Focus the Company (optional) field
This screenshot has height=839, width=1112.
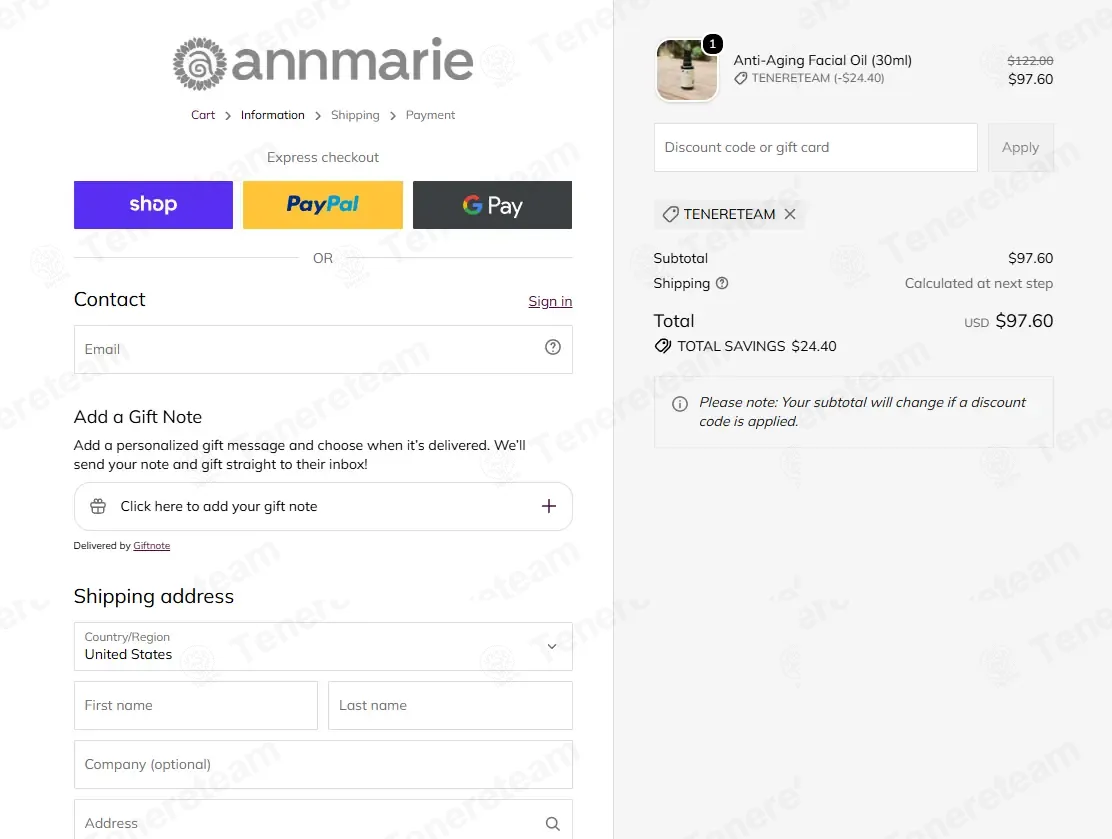tap(323, 764)
